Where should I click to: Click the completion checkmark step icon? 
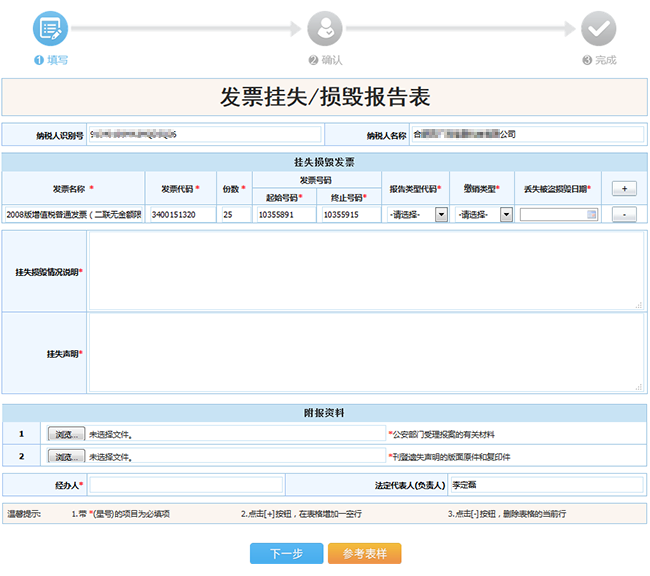[598, 29]
